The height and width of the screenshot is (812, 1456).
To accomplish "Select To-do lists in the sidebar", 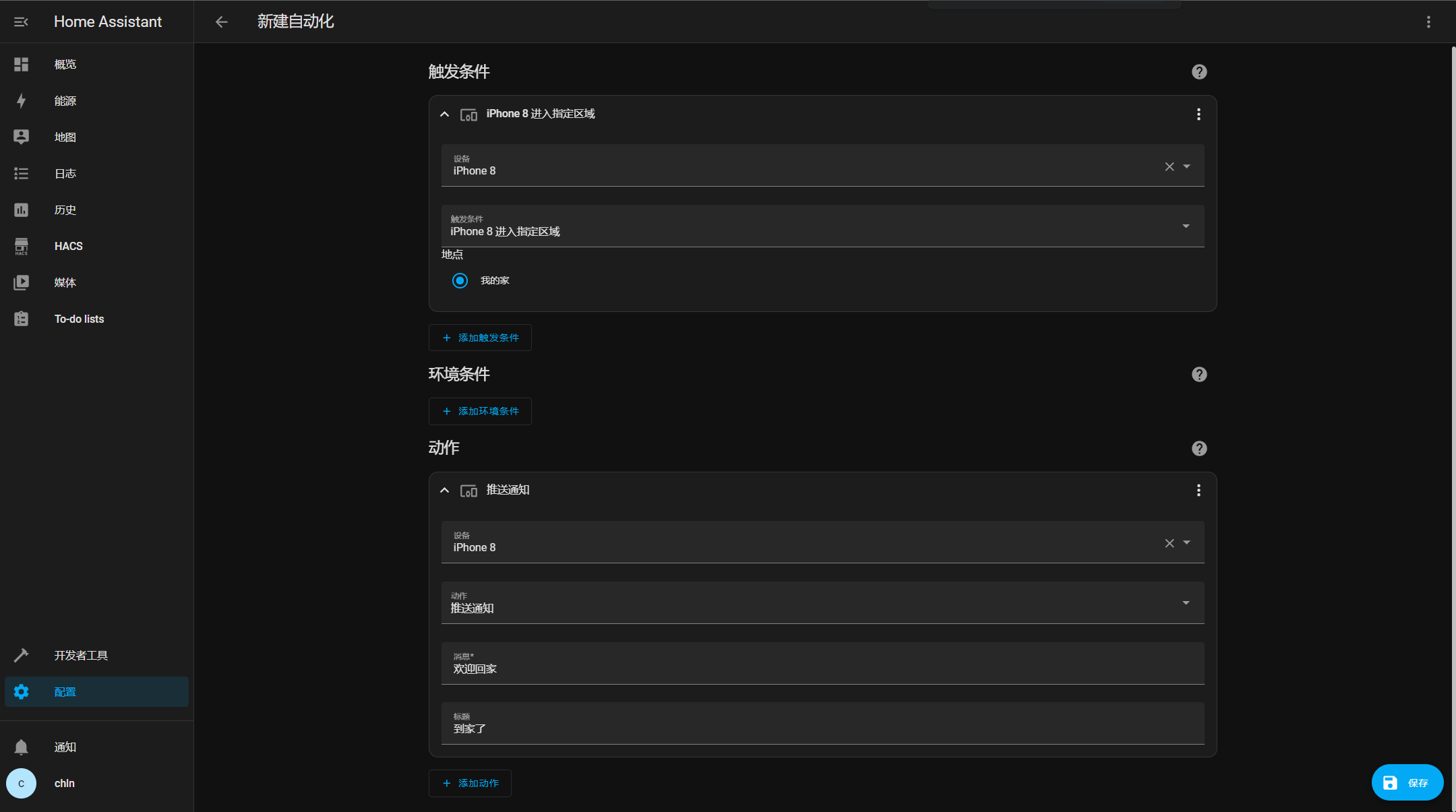I will pos(96,319).
